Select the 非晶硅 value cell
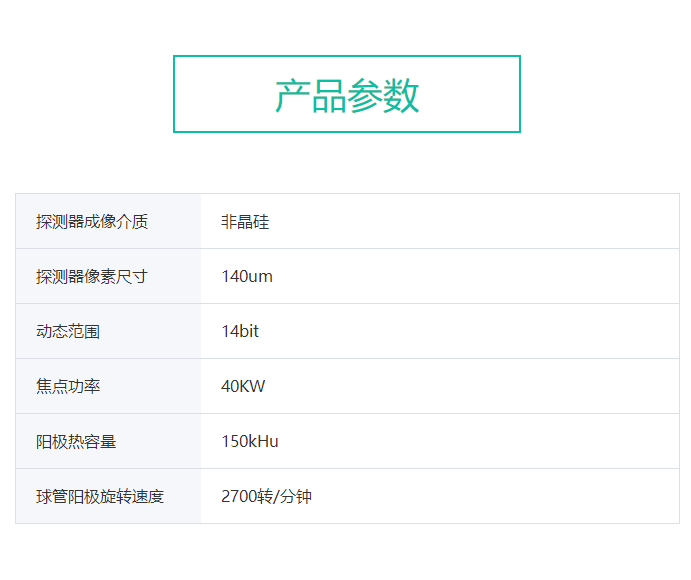The image size is (691, 580). tap(440, 221)
